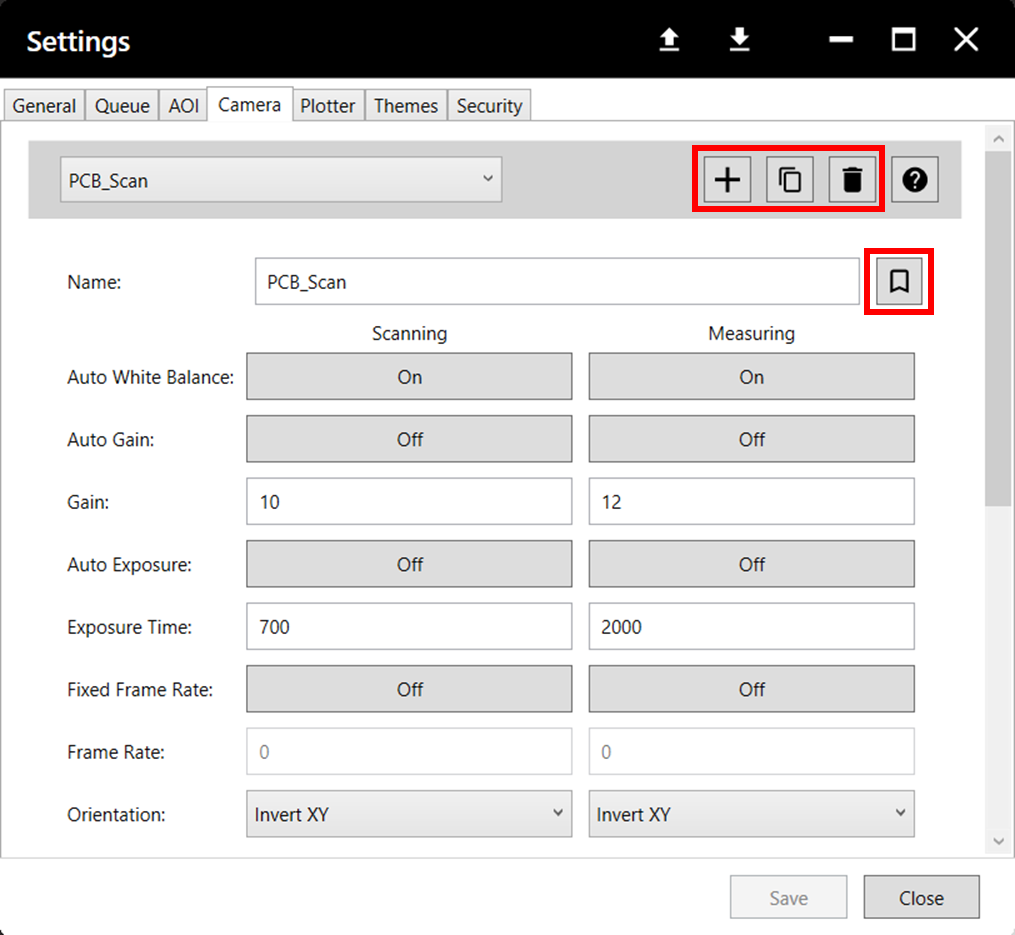Add a new camera profile with plus icon
Screen dimensions: 1015x935
727,179
